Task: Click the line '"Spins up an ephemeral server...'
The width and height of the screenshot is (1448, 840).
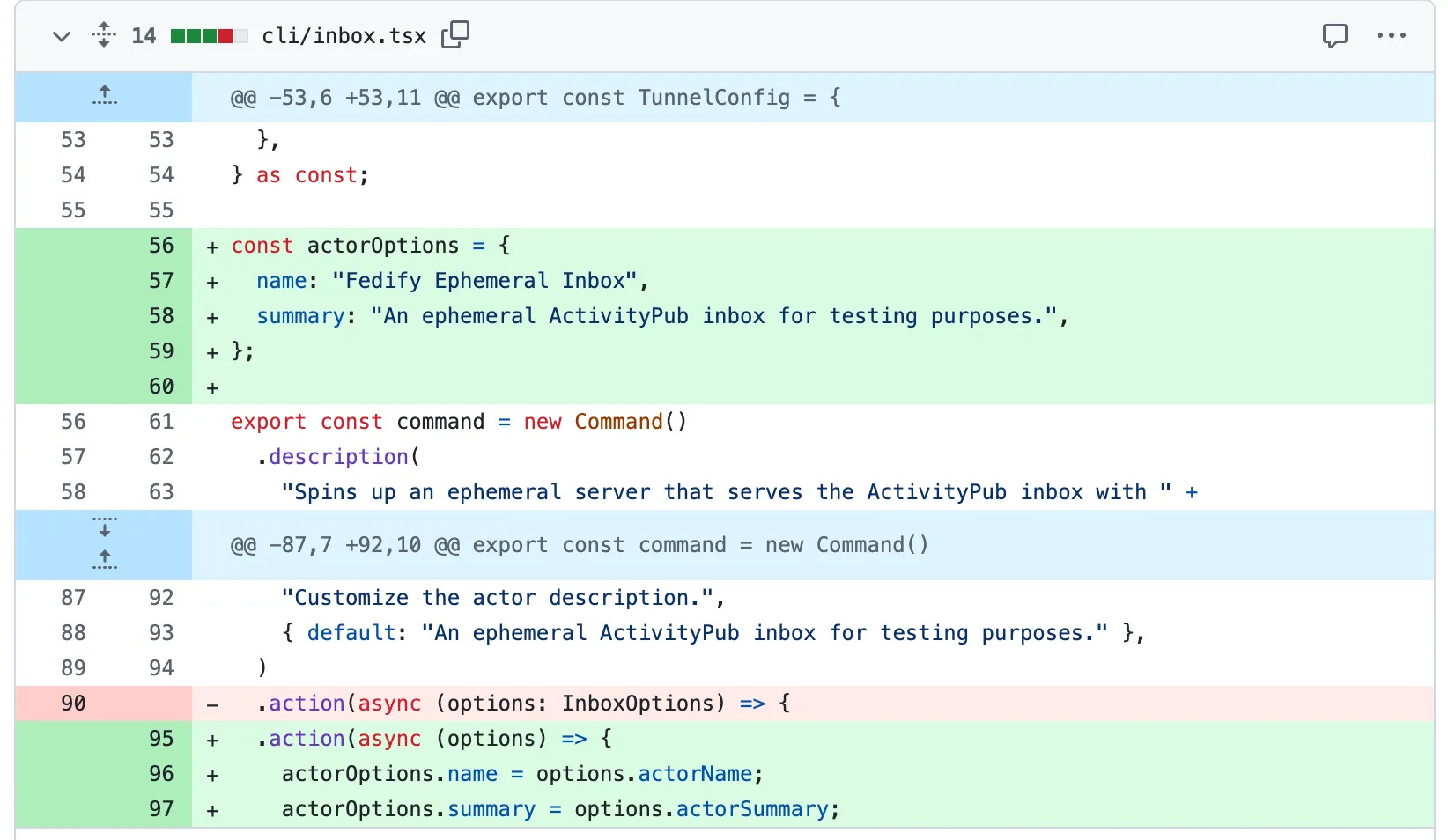Action: click(x=740, y=492)
